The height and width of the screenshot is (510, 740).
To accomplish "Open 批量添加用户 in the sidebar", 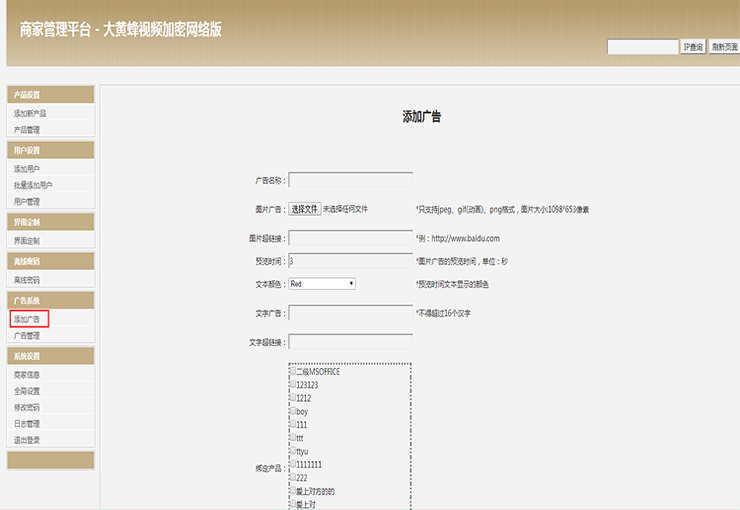I will point(33,185).
